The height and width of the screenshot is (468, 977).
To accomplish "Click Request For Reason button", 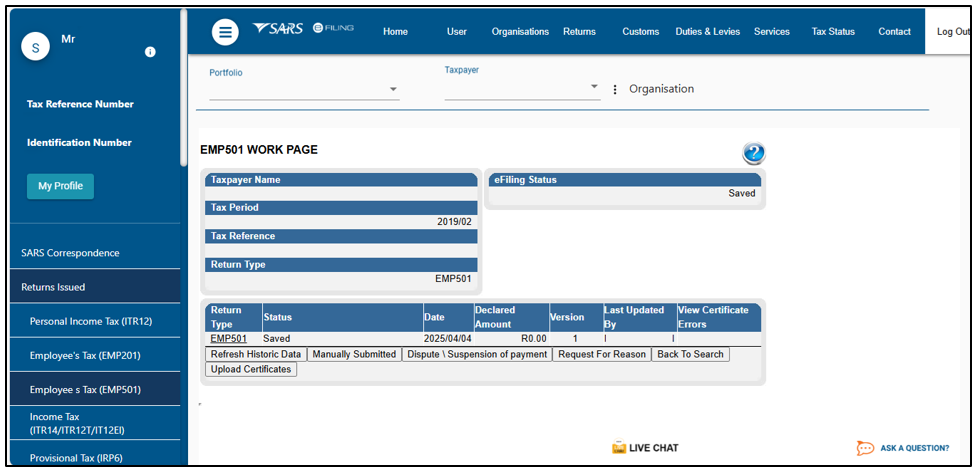I will [x=602, y=355].
